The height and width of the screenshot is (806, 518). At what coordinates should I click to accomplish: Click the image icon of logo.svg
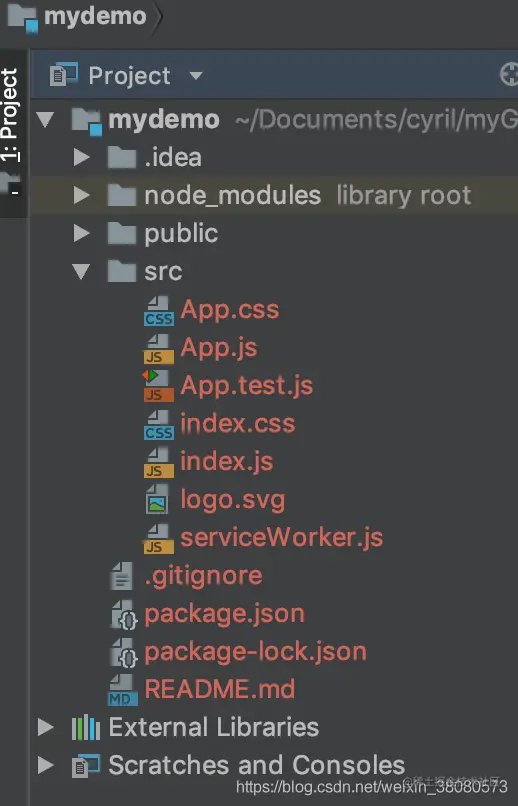click(157, 500)
